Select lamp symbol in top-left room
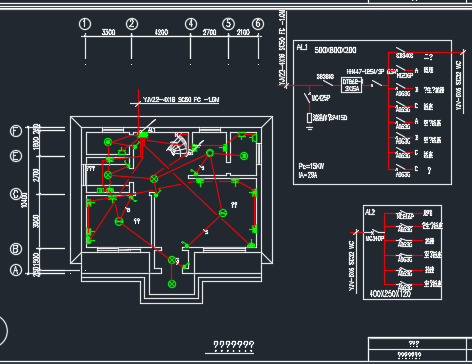 108,142
